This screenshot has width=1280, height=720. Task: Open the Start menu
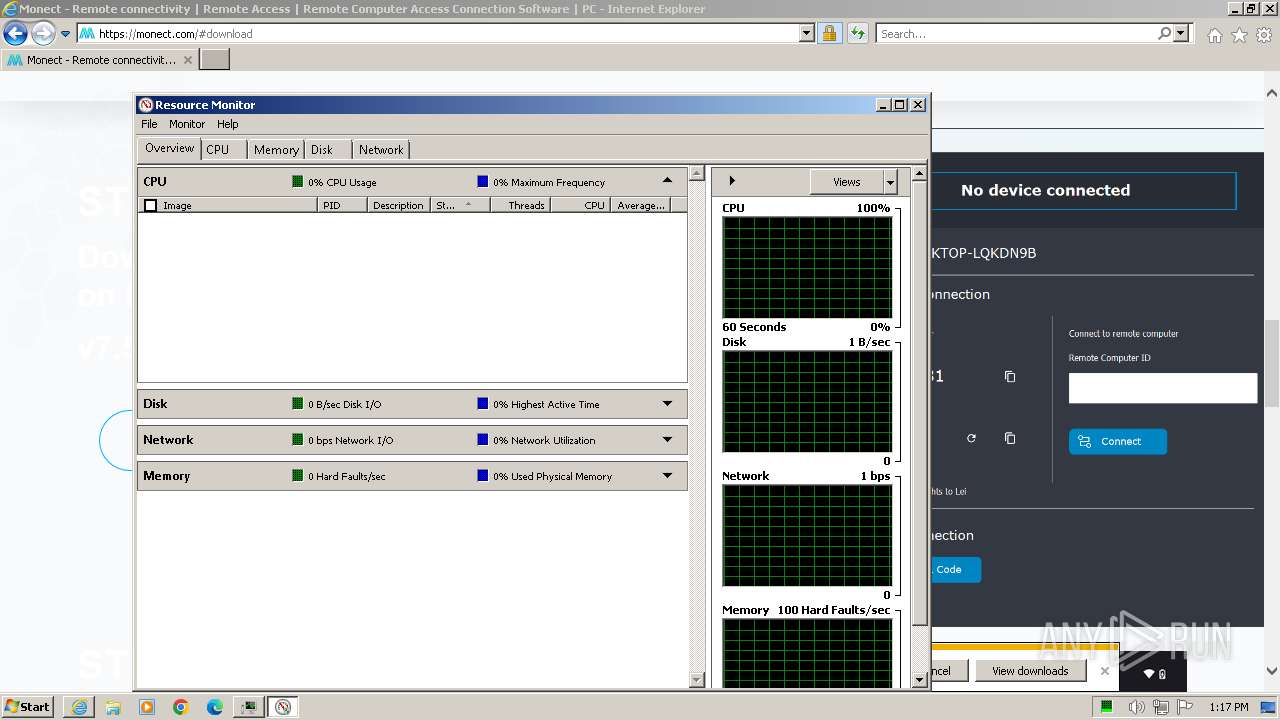pyautogui.click(x=27, y=706)
